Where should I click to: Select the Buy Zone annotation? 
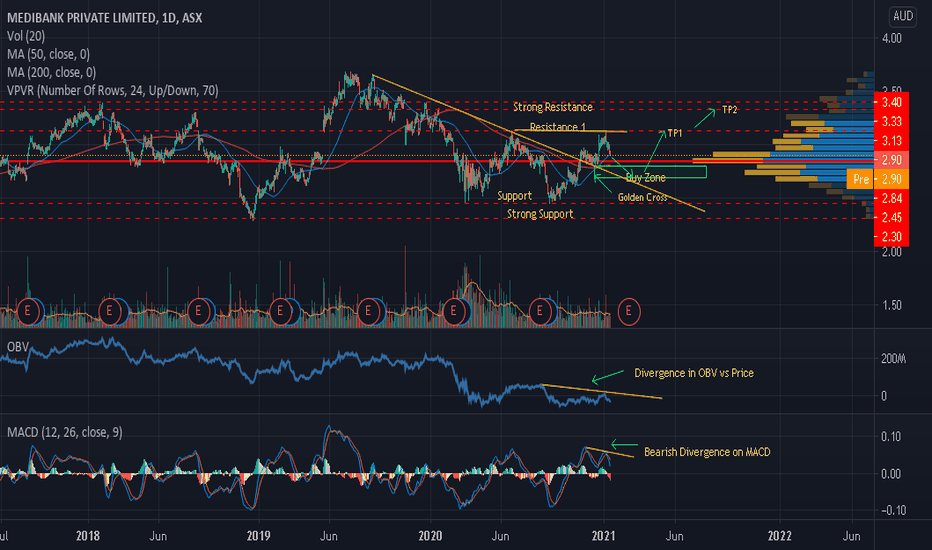(646, 178)
